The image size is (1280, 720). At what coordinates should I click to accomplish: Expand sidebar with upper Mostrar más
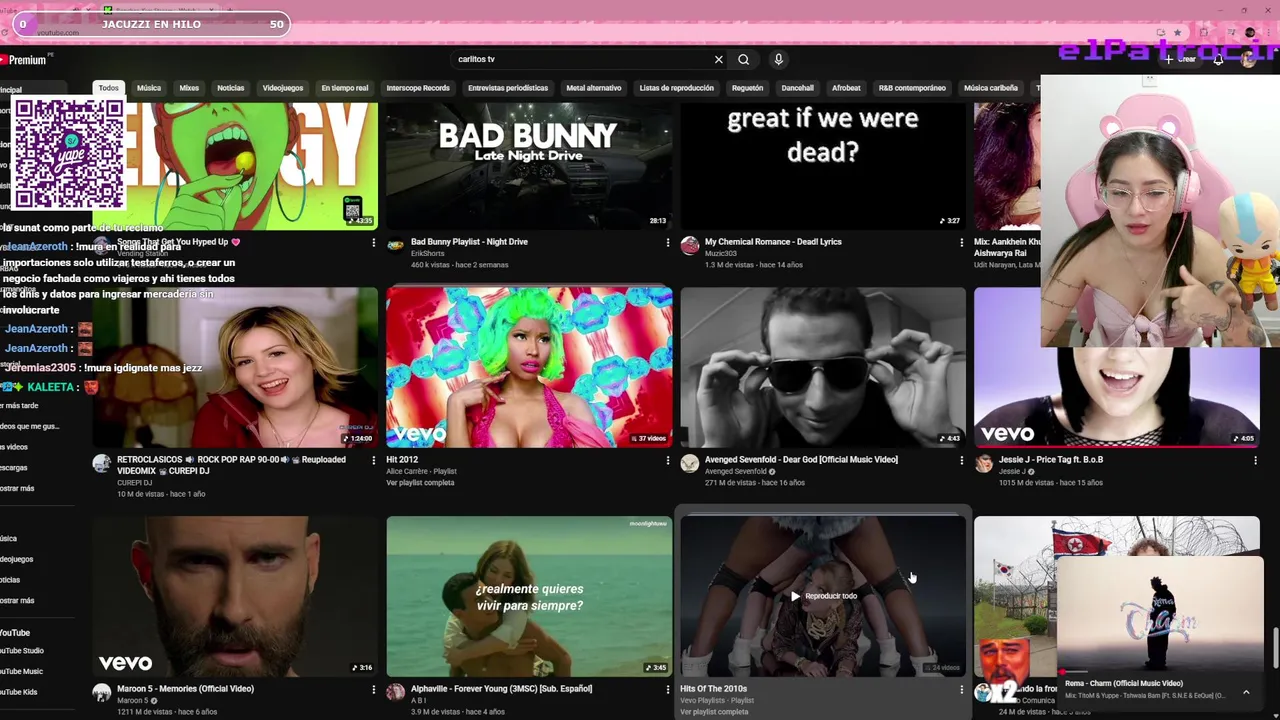(x=18, y=488)
